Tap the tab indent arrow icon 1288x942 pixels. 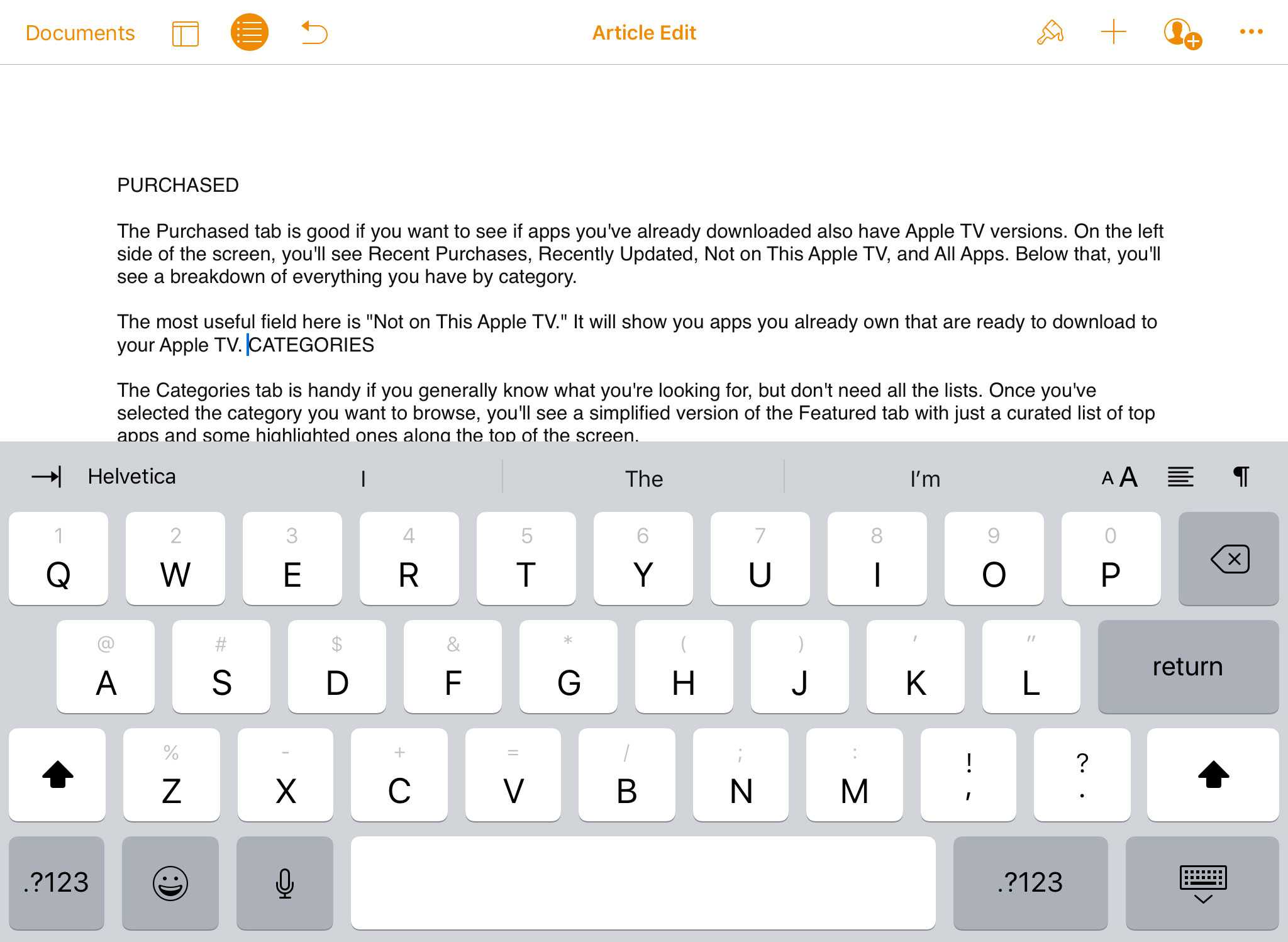47,477
